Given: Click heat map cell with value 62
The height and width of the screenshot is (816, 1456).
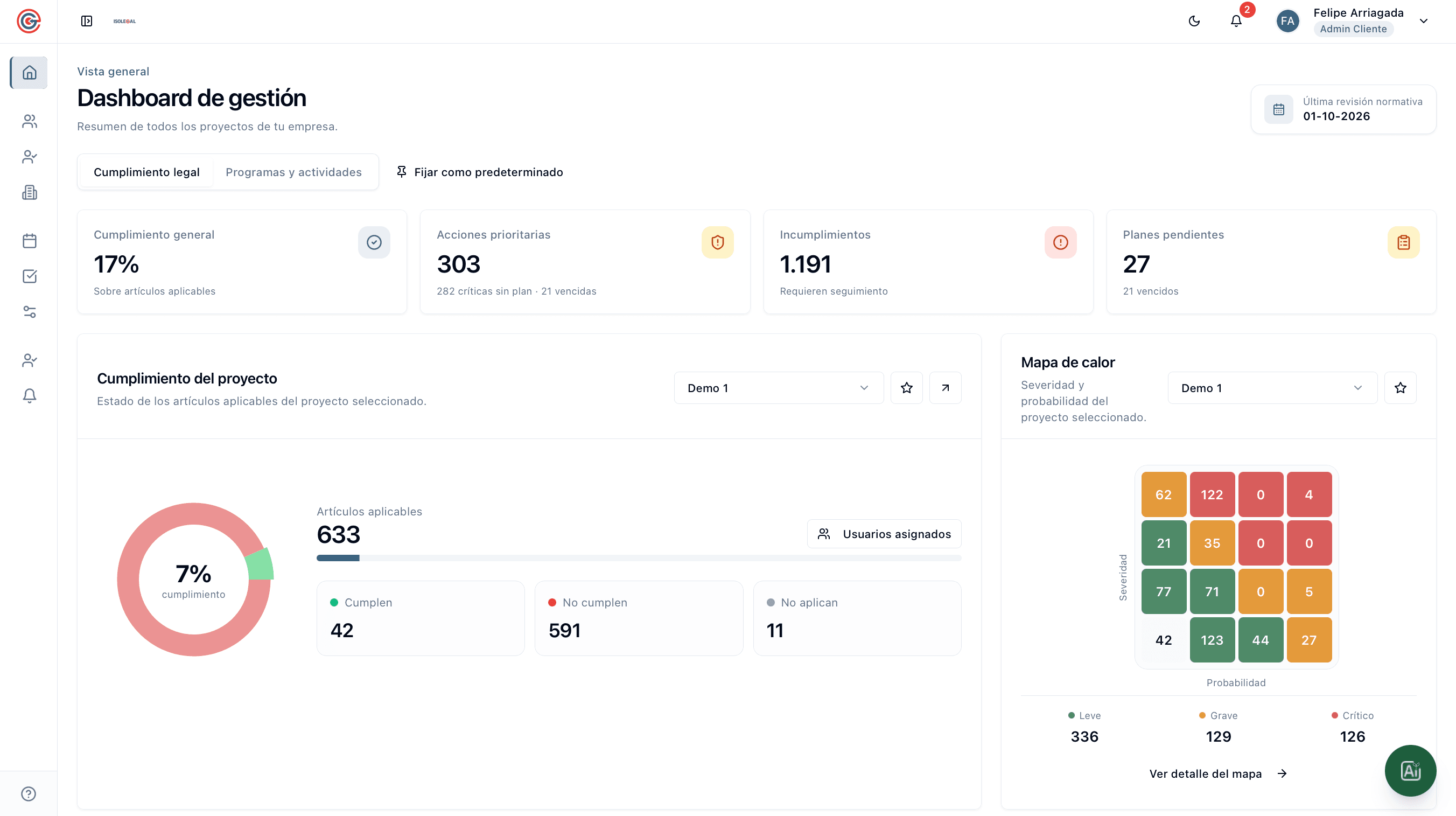Looking at the screenshot, I should click(1163, 495).
